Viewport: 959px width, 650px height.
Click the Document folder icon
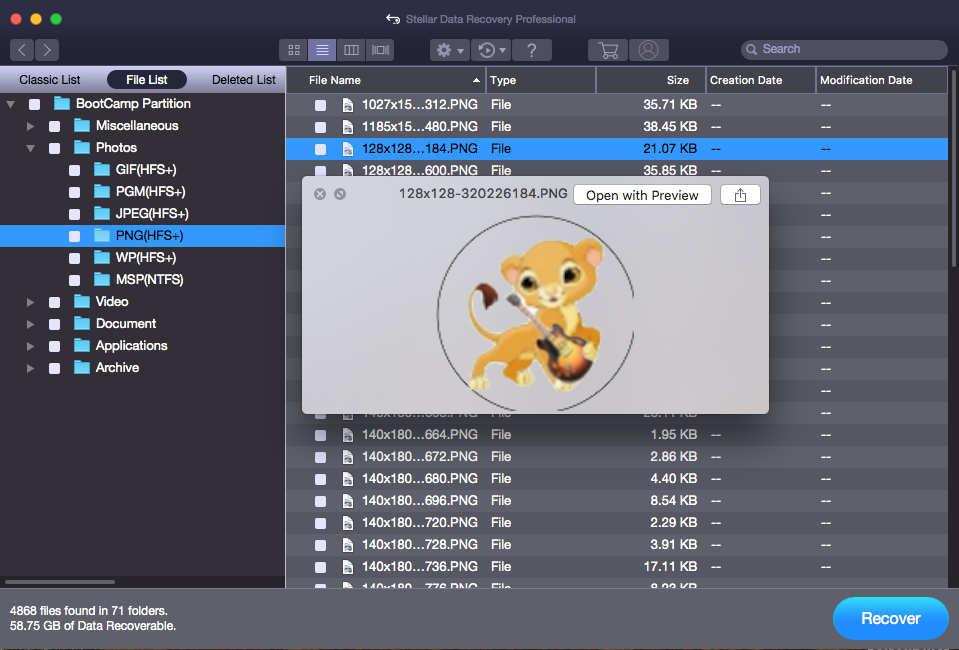(82, 323)
